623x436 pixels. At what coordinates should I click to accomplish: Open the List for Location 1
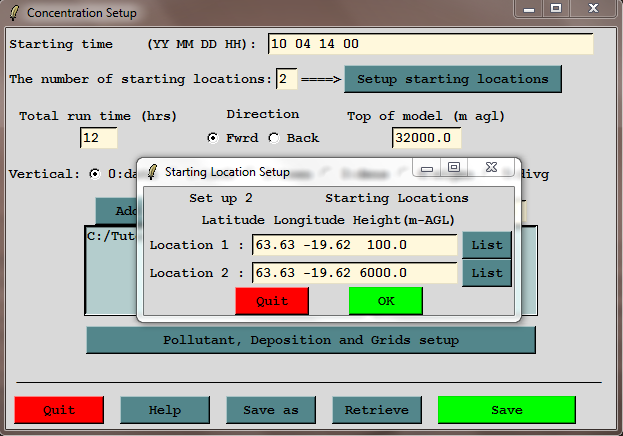[x=486, y=245]
